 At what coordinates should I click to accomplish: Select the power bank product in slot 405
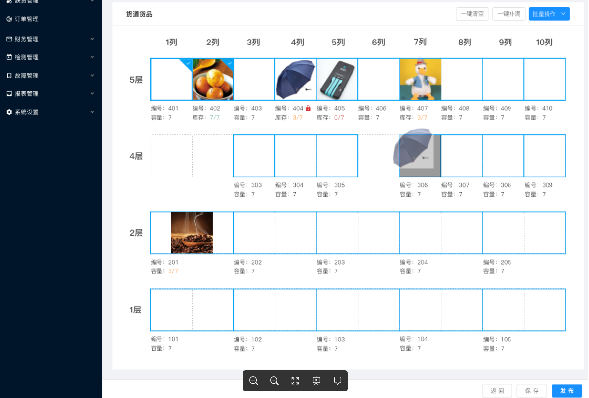[x=337, y=79]
